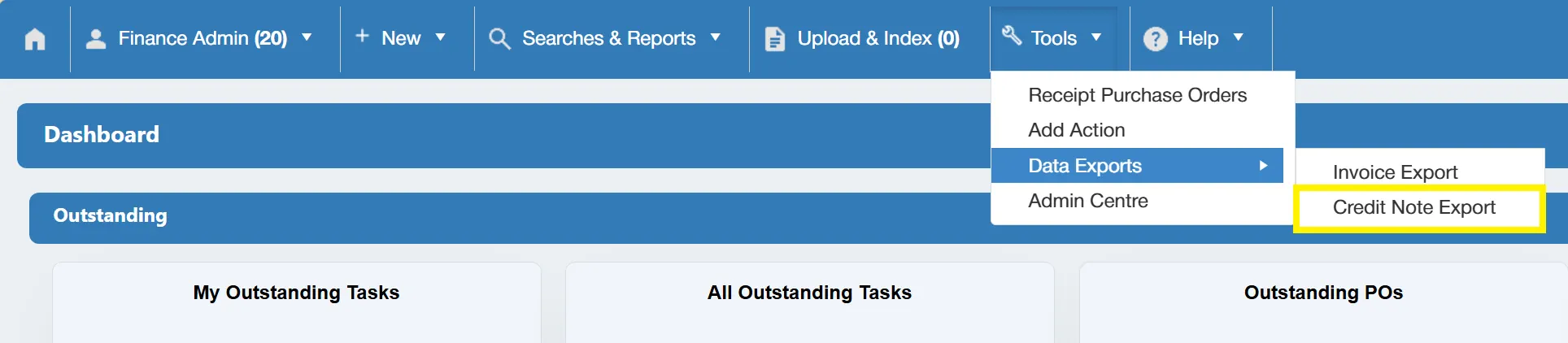Click the Tools menu label

pos(1053,38)
